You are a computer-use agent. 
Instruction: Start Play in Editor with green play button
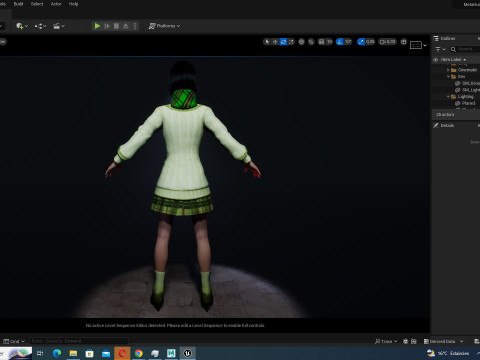97,26
